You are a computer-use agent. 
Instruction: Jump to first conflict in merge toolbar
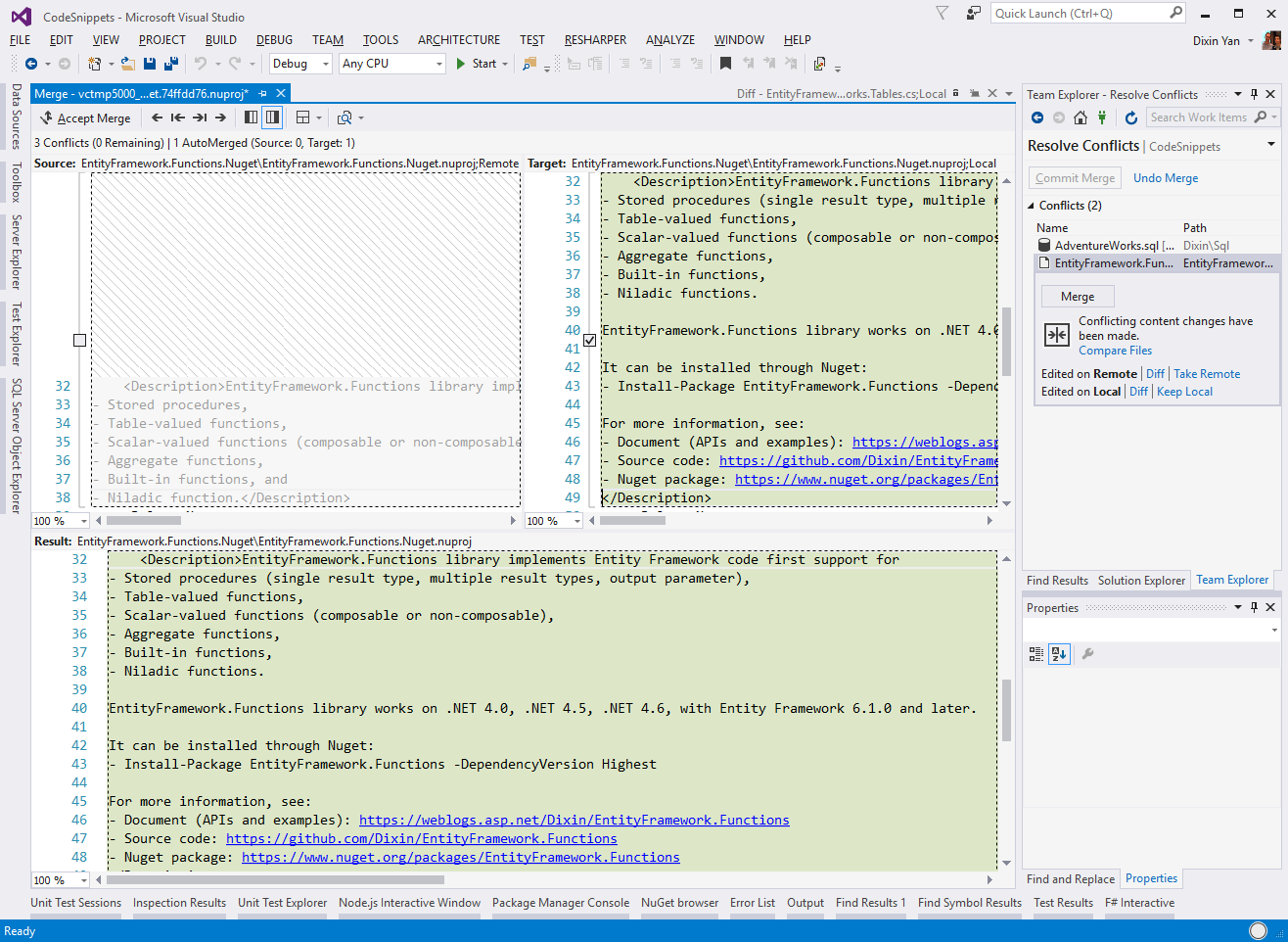[177, 118]
